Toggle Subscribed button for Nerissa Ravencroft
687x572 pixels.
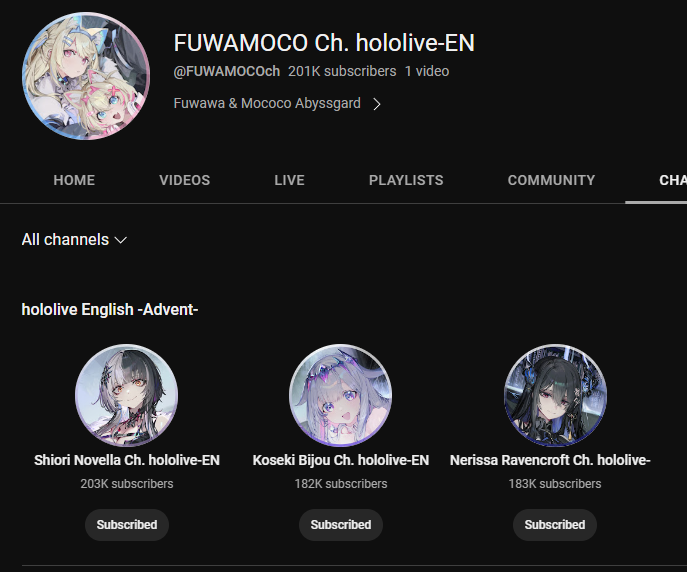[x=555, y=525]
